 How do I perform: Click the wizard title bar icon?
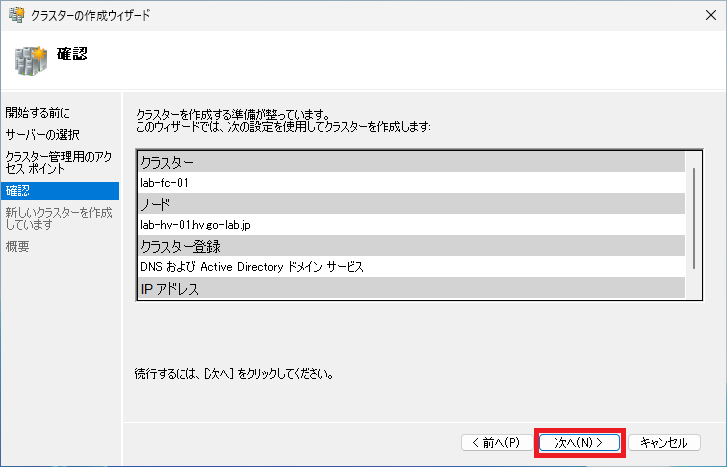pyautogui.click(x=17, y=15)
